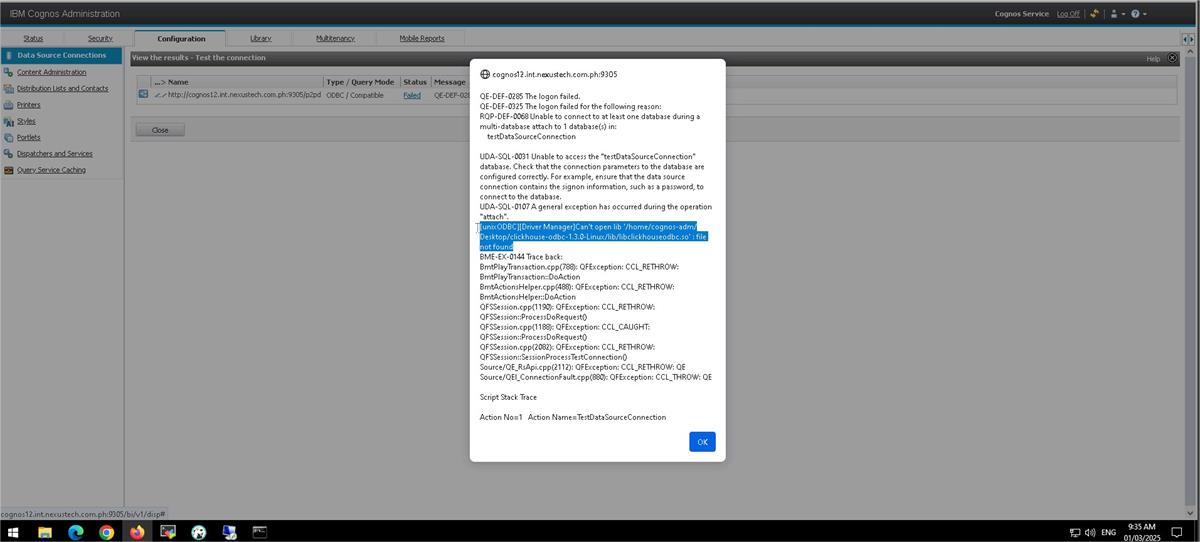Open the clock showing 9:35 AM

[1141, 532]
